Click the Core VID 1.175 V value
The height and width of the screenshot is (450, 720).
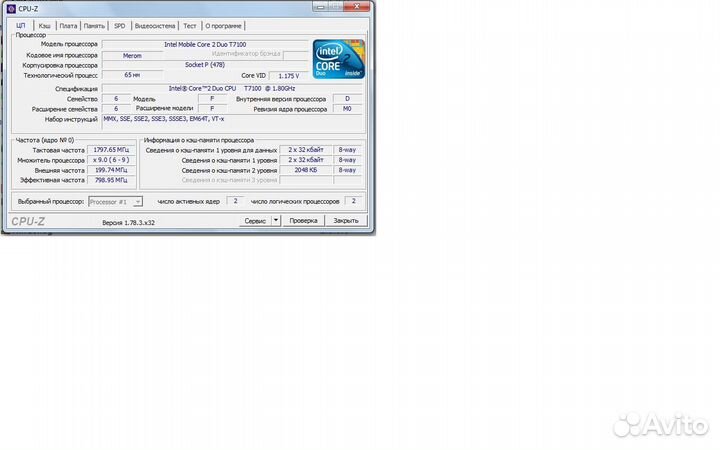click(x=288, y=76)
